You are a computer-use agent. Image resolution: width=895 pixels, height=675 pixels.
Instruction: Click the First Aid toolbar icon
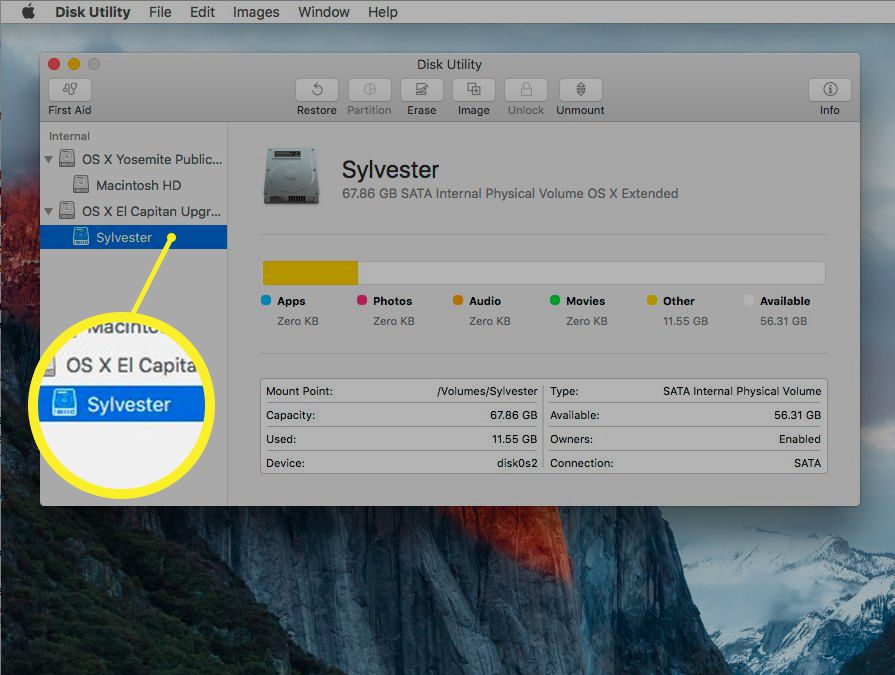click(69, 90)
